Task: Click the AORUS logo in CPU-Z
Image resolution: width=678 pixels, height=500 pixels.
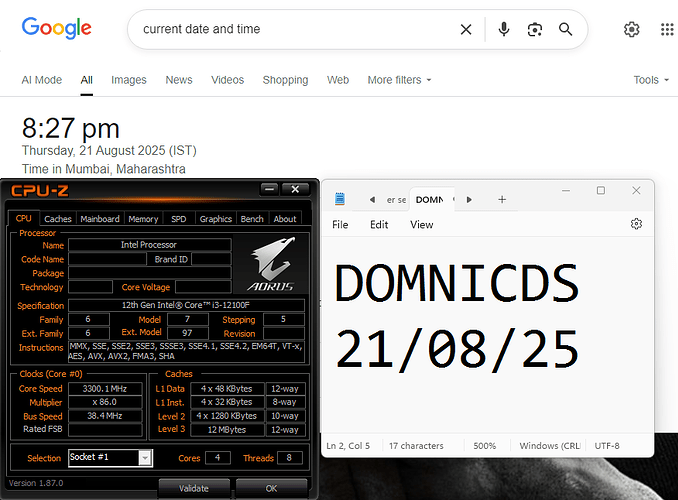Action: click(272, 263)
